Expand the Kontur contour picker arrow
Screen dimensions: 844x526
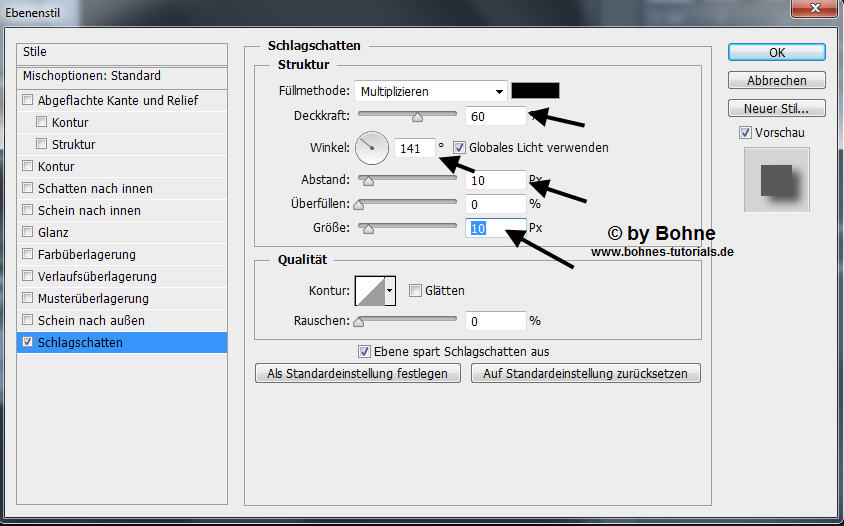(390, 290)
